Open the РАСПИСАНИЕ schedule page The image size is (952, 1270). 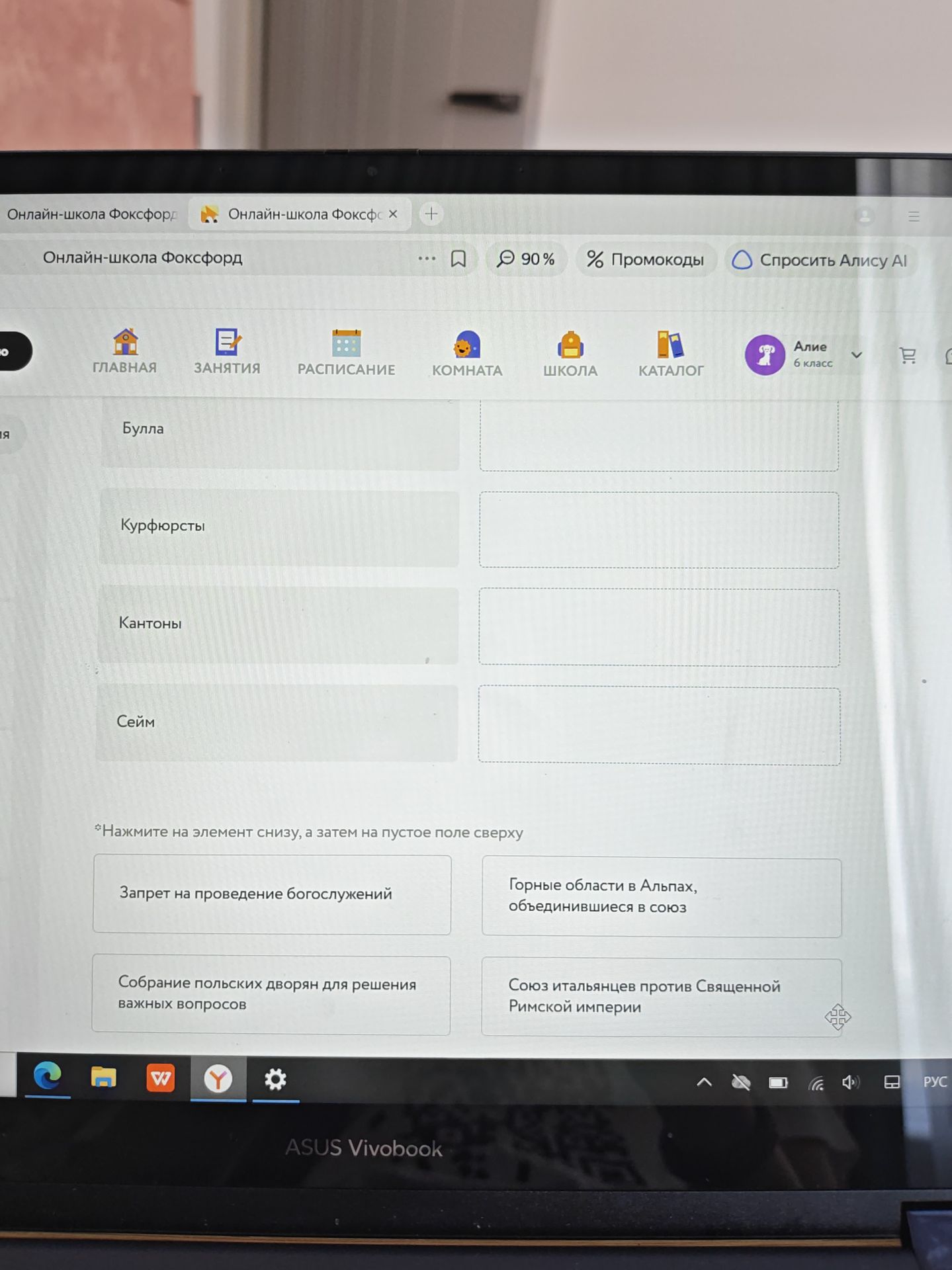point(346,353)
